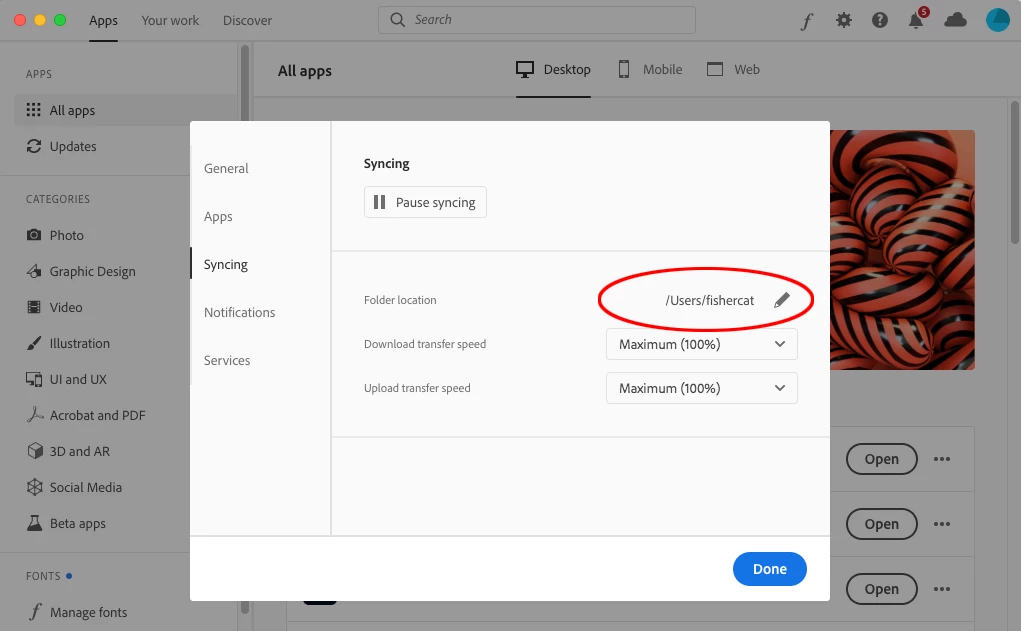Click the Acrobat and PDF sidebar label

click(98, 415)
